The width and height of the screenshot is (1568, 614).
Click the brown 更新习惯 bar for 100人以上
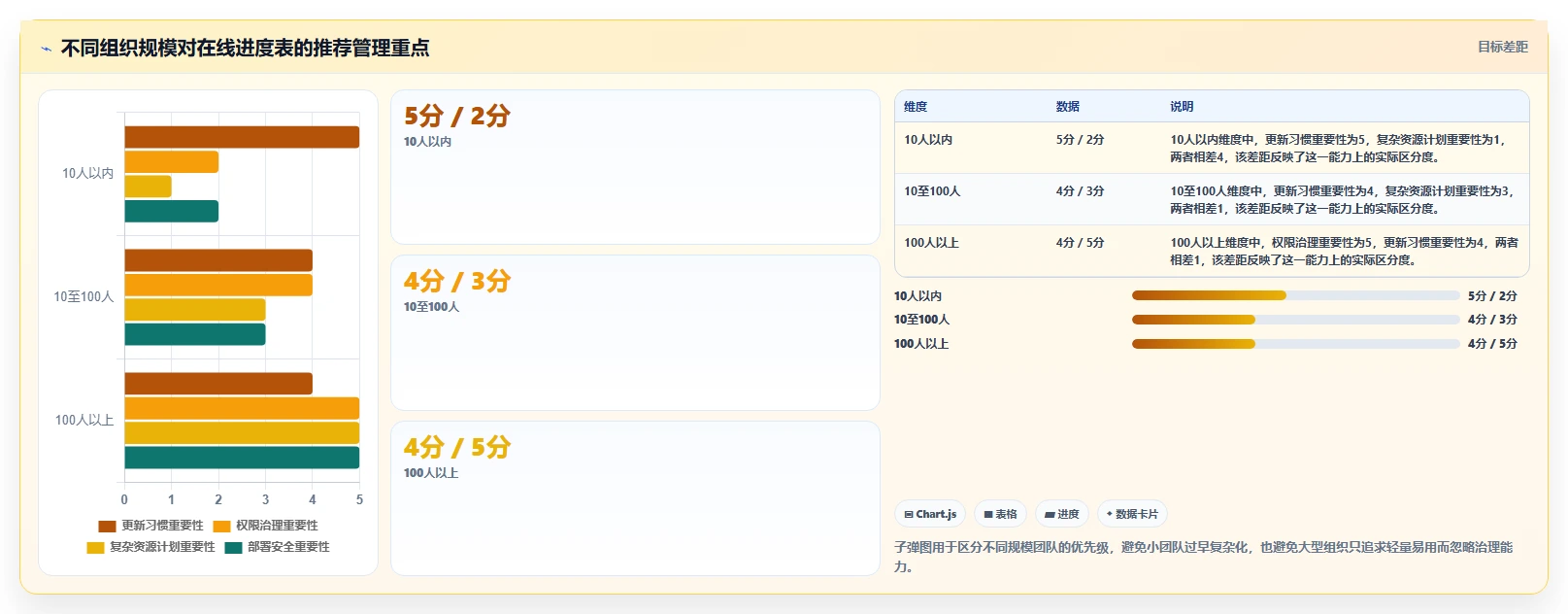pyautogui.click(x=218, y=384)
